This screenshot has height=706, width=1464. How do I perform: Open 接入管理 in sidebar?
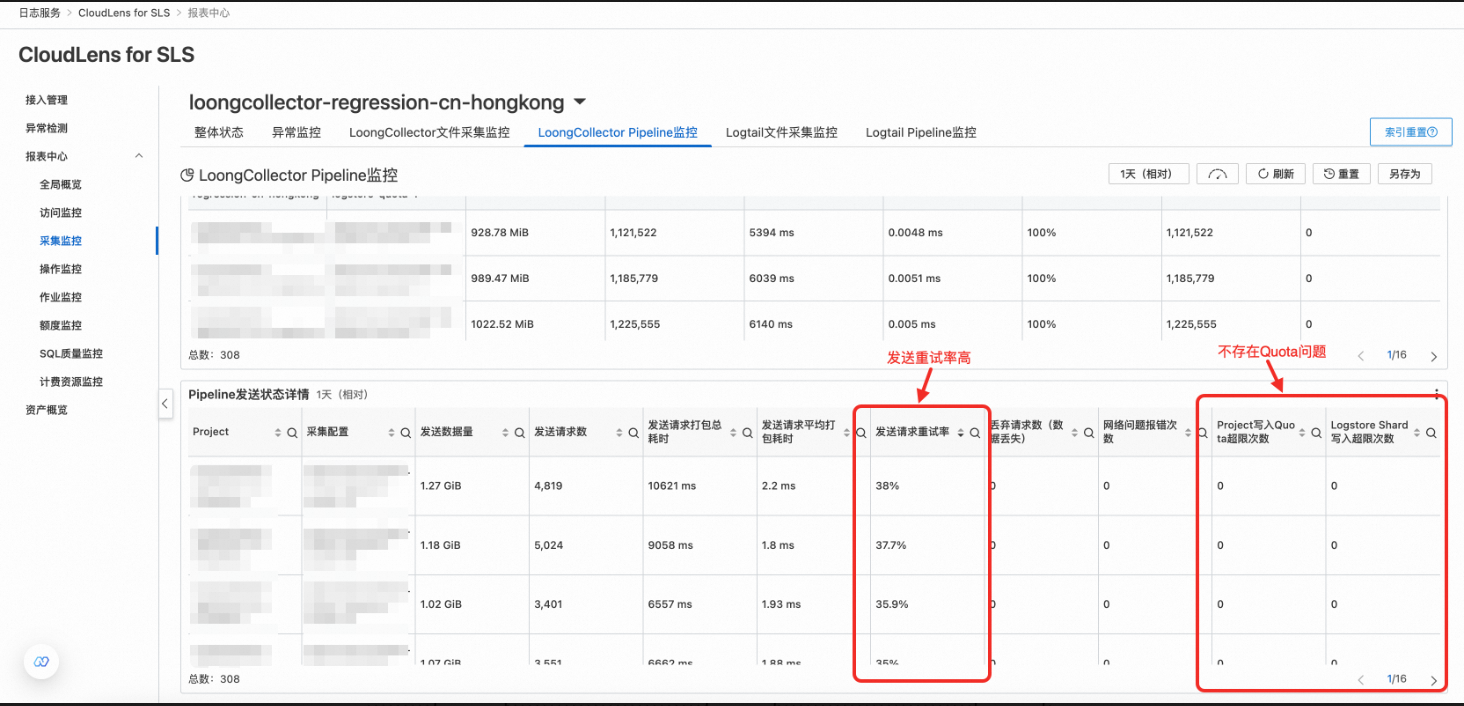[x=47, y=100]
